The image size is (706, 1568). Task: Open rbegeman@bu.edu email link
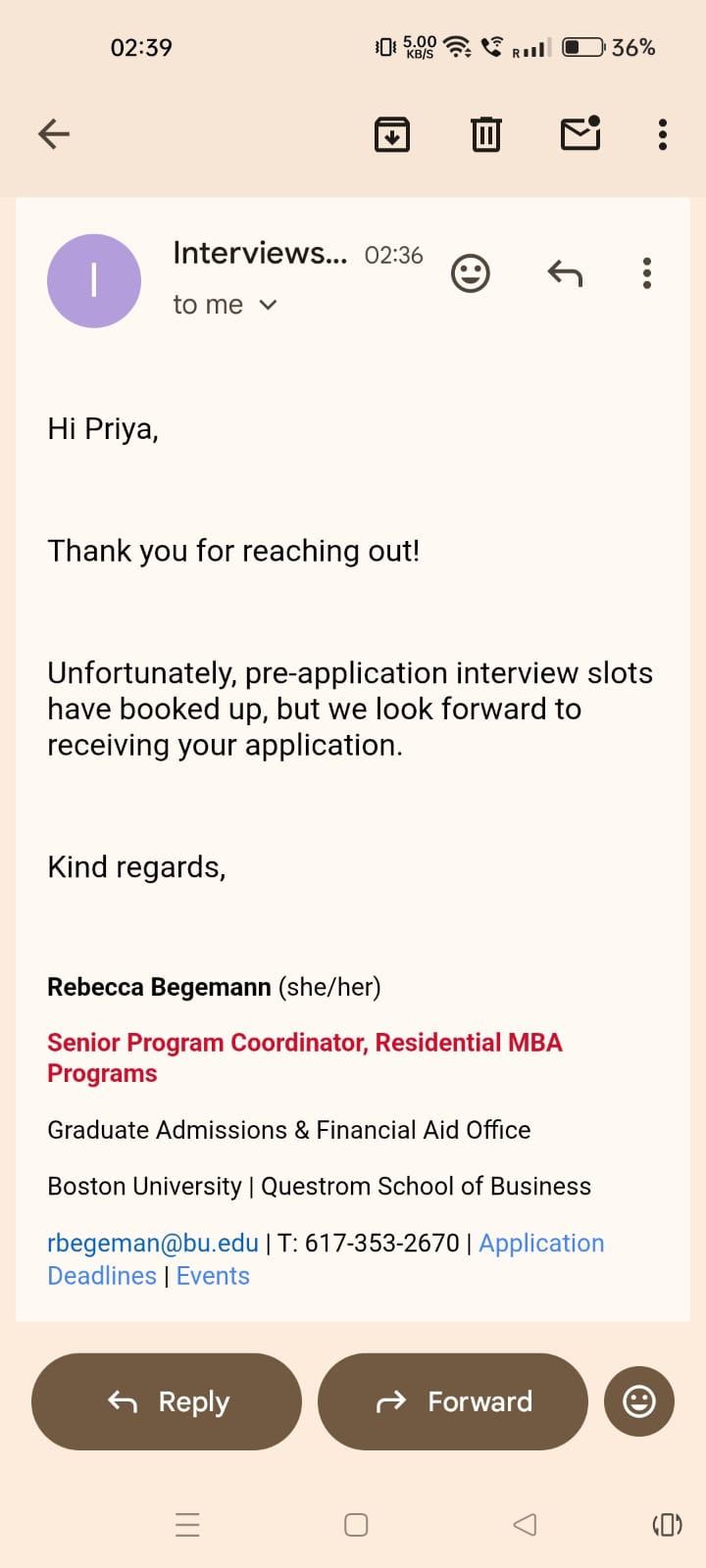[x=153, y=1243]
